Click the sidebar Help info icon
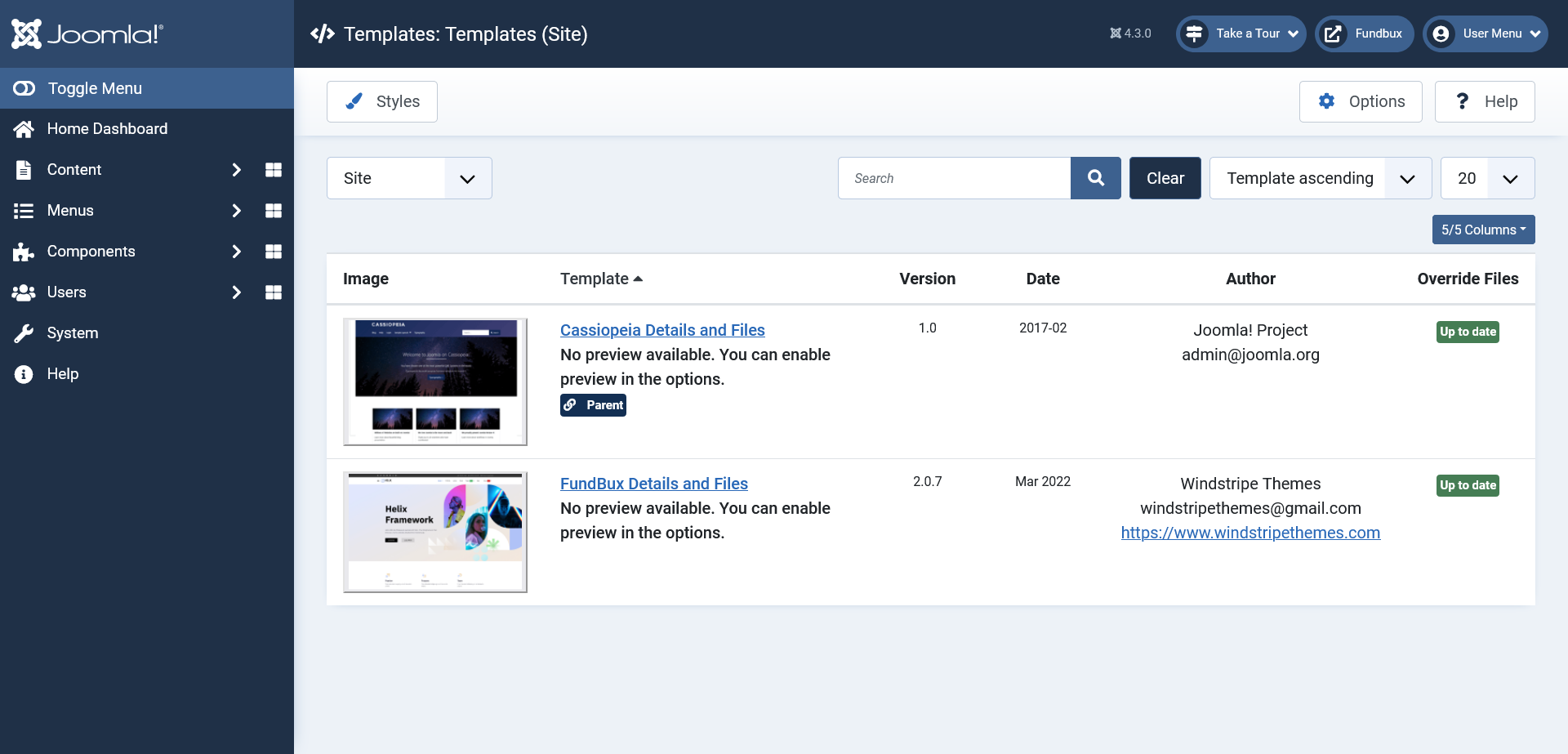1568x754 pixels. 24,374
